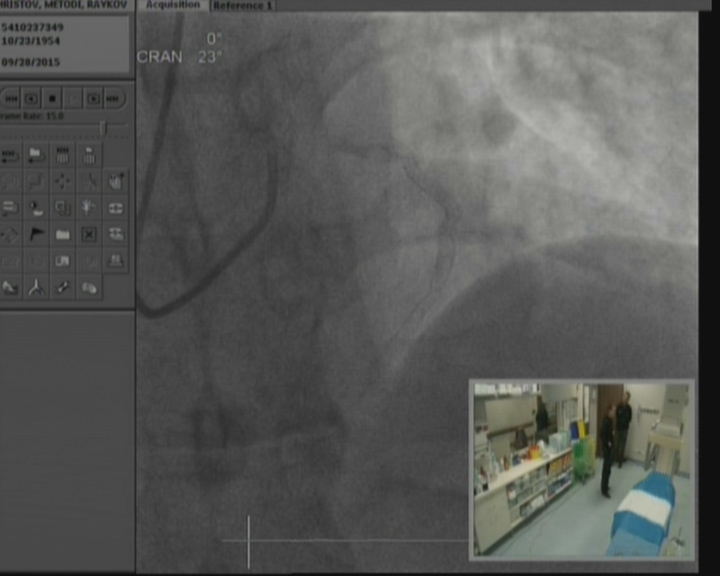Click the patient ID 5410237349

click(x=33, y=28)
